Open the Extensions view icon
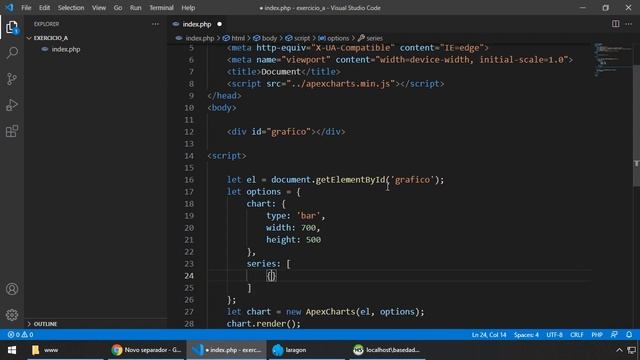 12,131
